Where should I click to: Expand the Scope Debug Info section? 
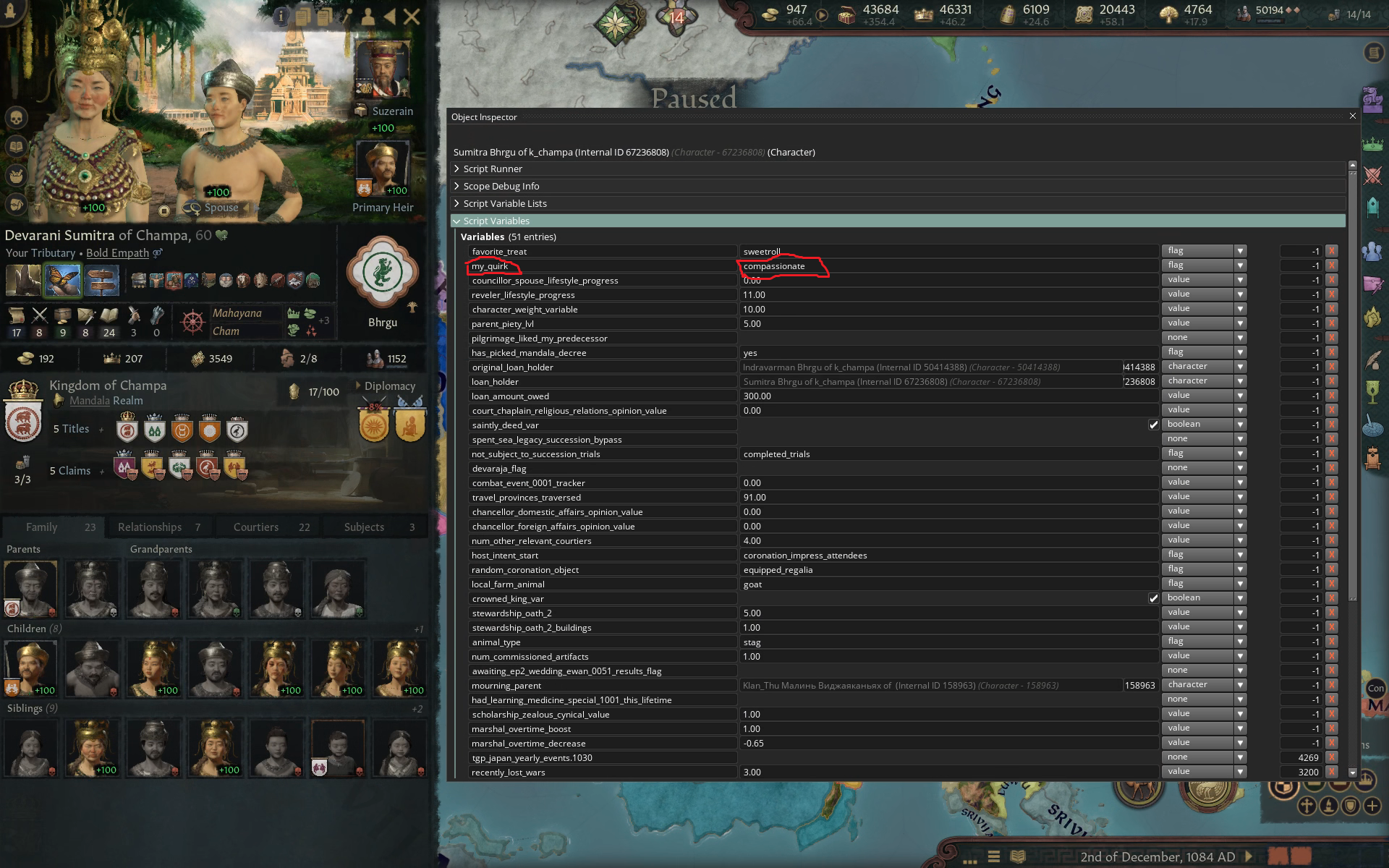point(501,186)
